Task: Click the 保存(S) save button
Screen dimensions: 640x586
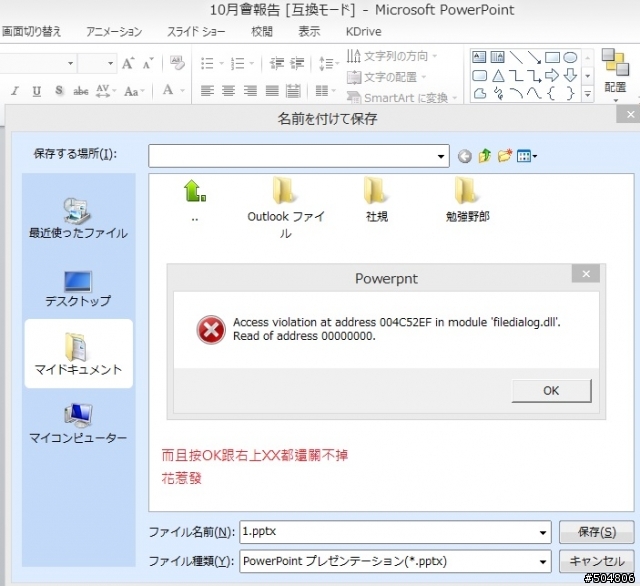Action: (596, 532)
